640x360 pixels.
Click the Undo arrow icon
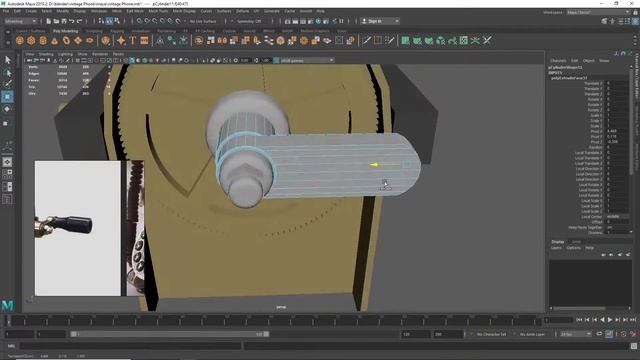pyautogui.click(x=72, y=21)
